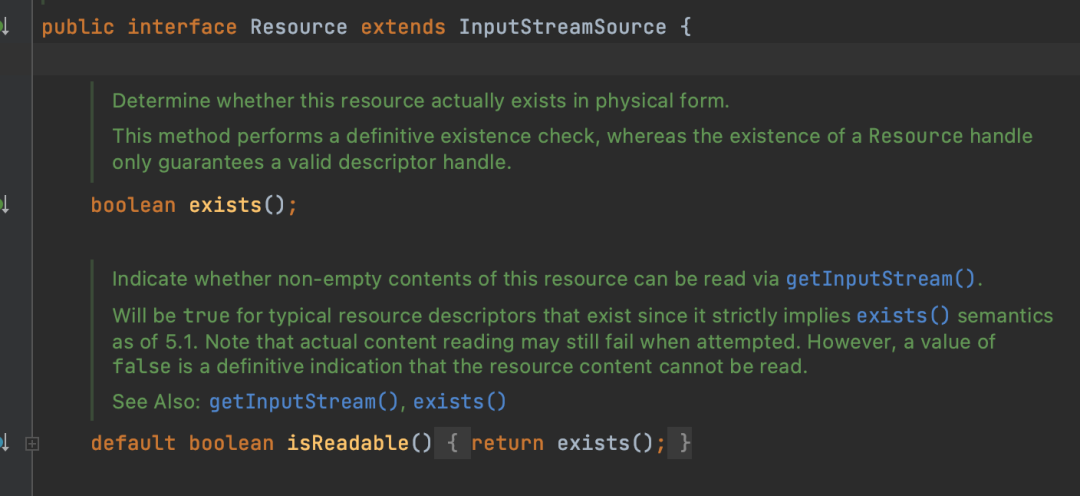Click the doc line 'Determine whether this resource actually exists'
This screenshot has height=496, width=1080.
(420, 101)
